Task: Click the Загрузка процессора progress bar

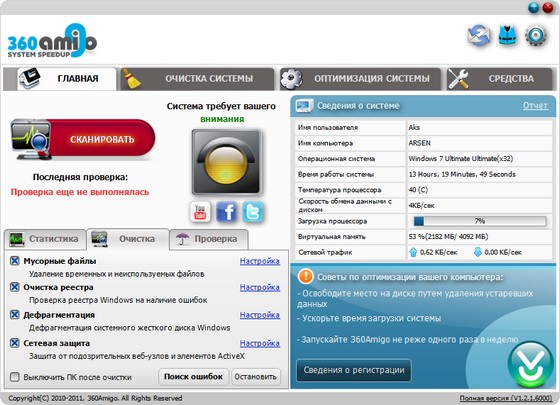Action: [479, 221]
